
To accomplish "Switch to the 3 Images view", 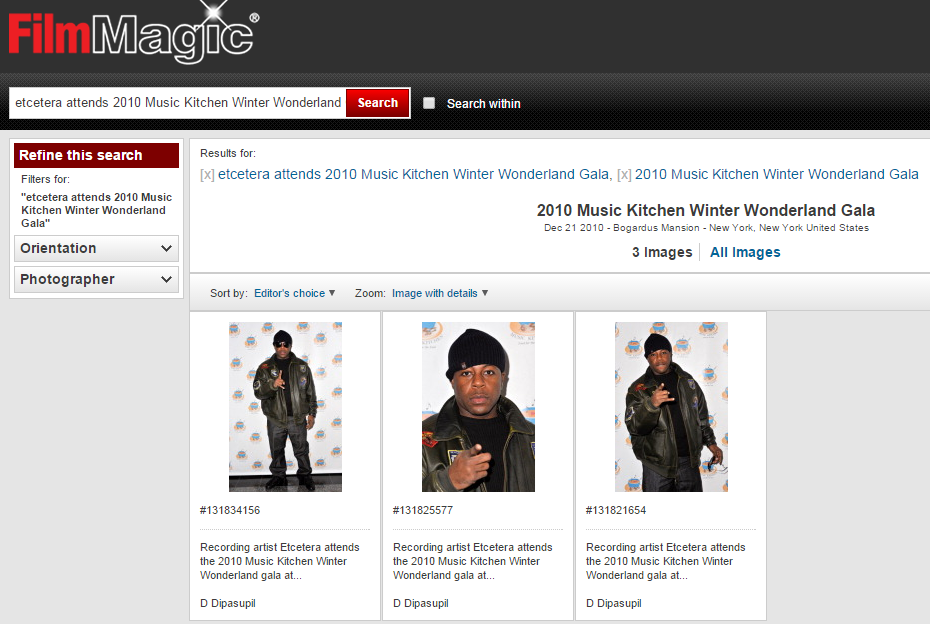I will [x=662, y=252].
